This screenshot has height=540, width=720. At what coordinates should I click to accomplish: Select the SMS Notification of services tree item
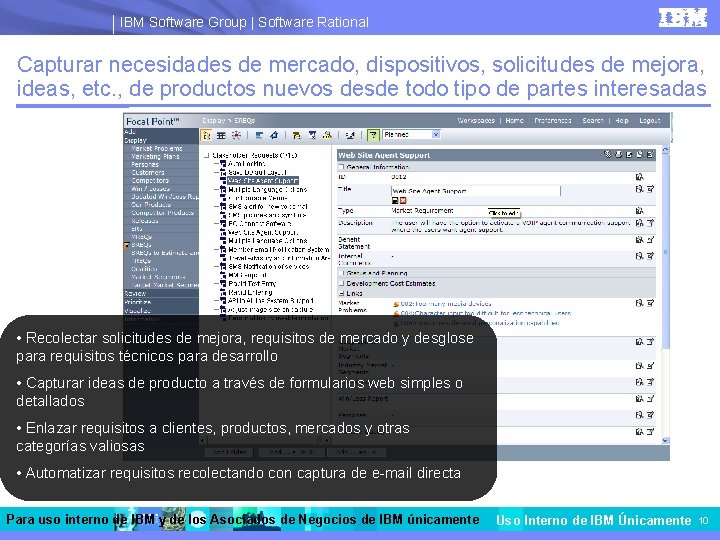point(269,266)
